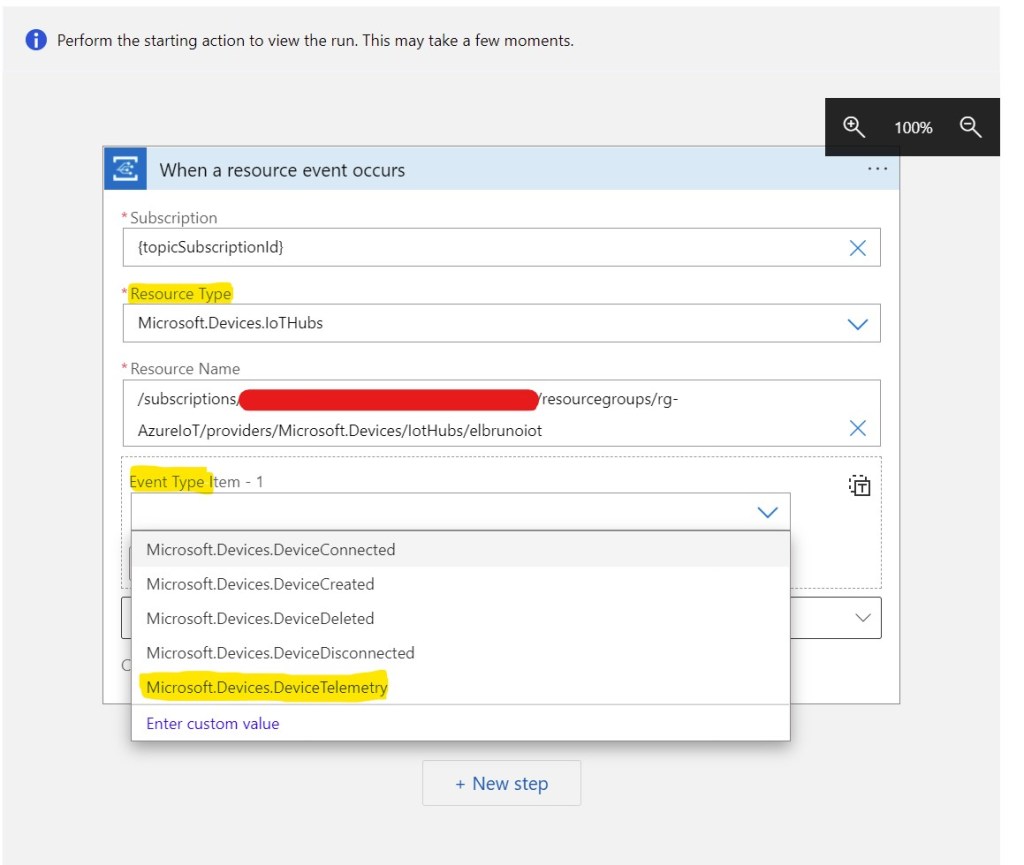This screenshot has width=1024, height=865.
Task: Click the 100% zoom level indicator
Action: pos(913,128)
